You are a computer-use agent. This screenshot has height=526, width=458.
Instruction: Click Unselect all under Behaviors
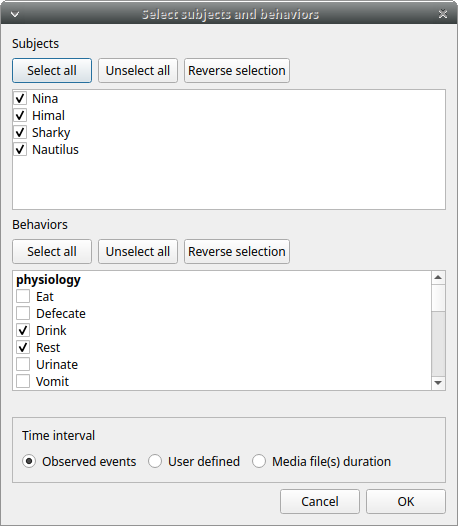click(x=138, y=252)
